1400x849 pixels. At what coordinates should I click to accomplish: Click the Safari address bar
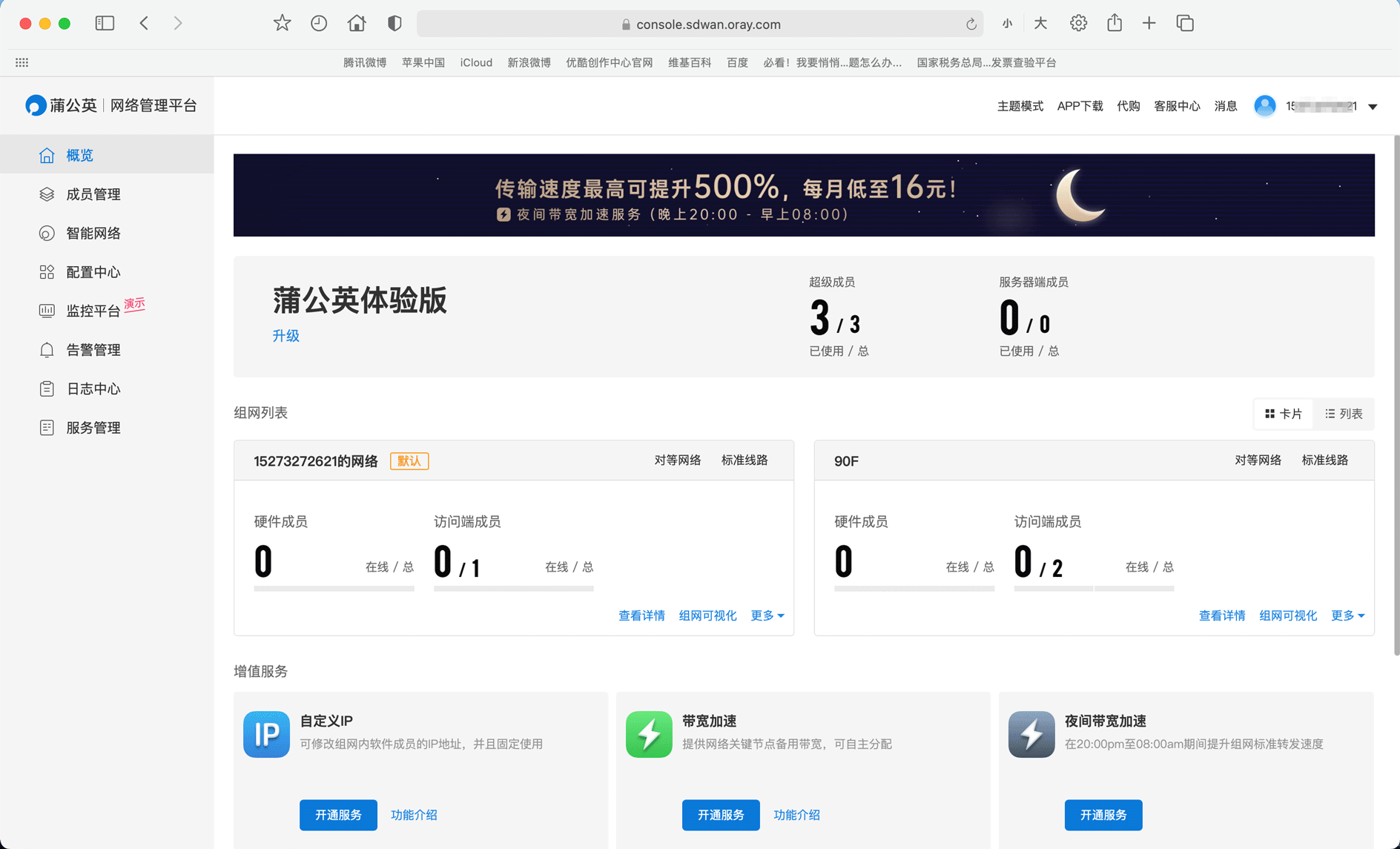(x=700, y=24)
